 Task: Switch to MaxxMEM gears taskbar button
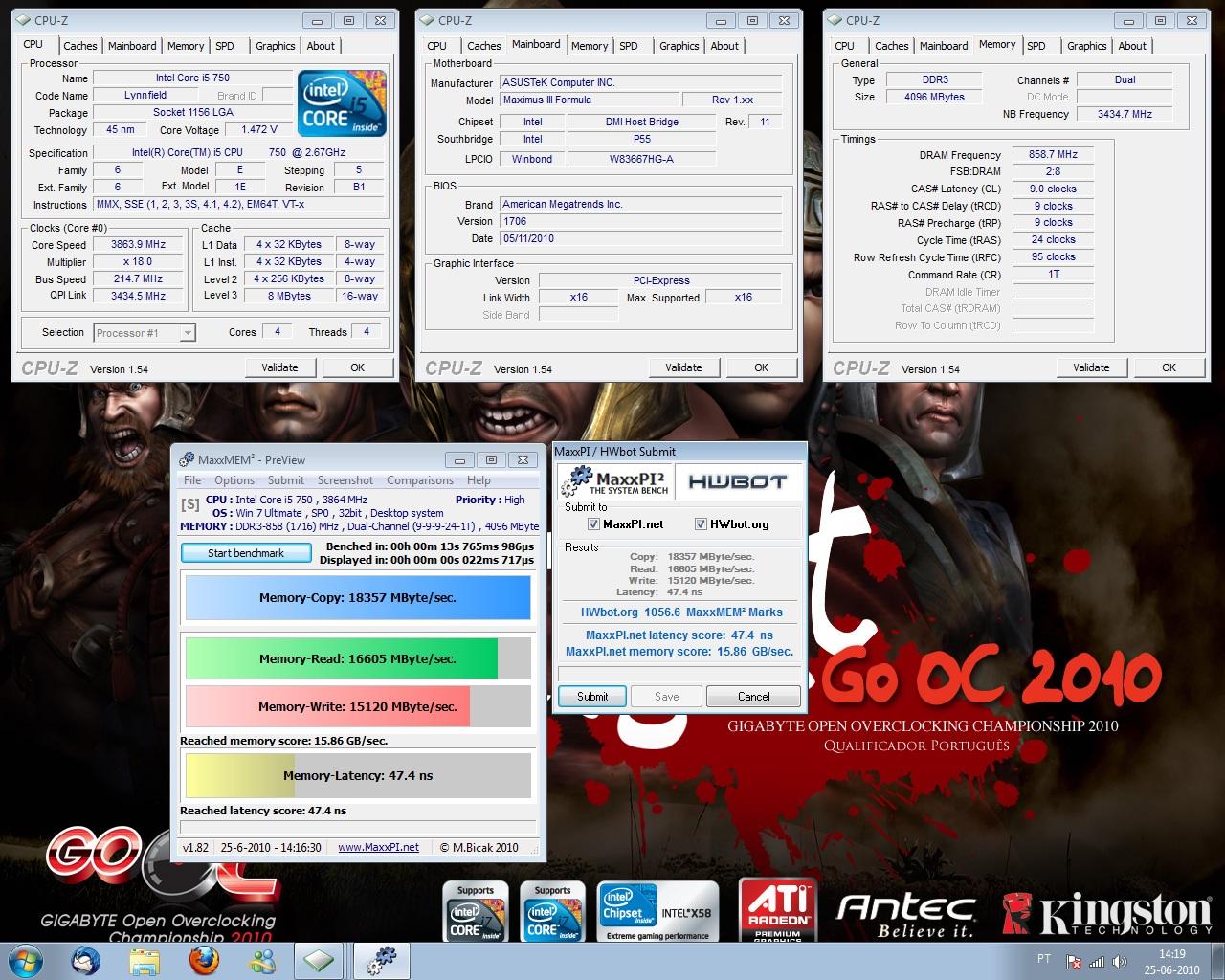(383, 960)
